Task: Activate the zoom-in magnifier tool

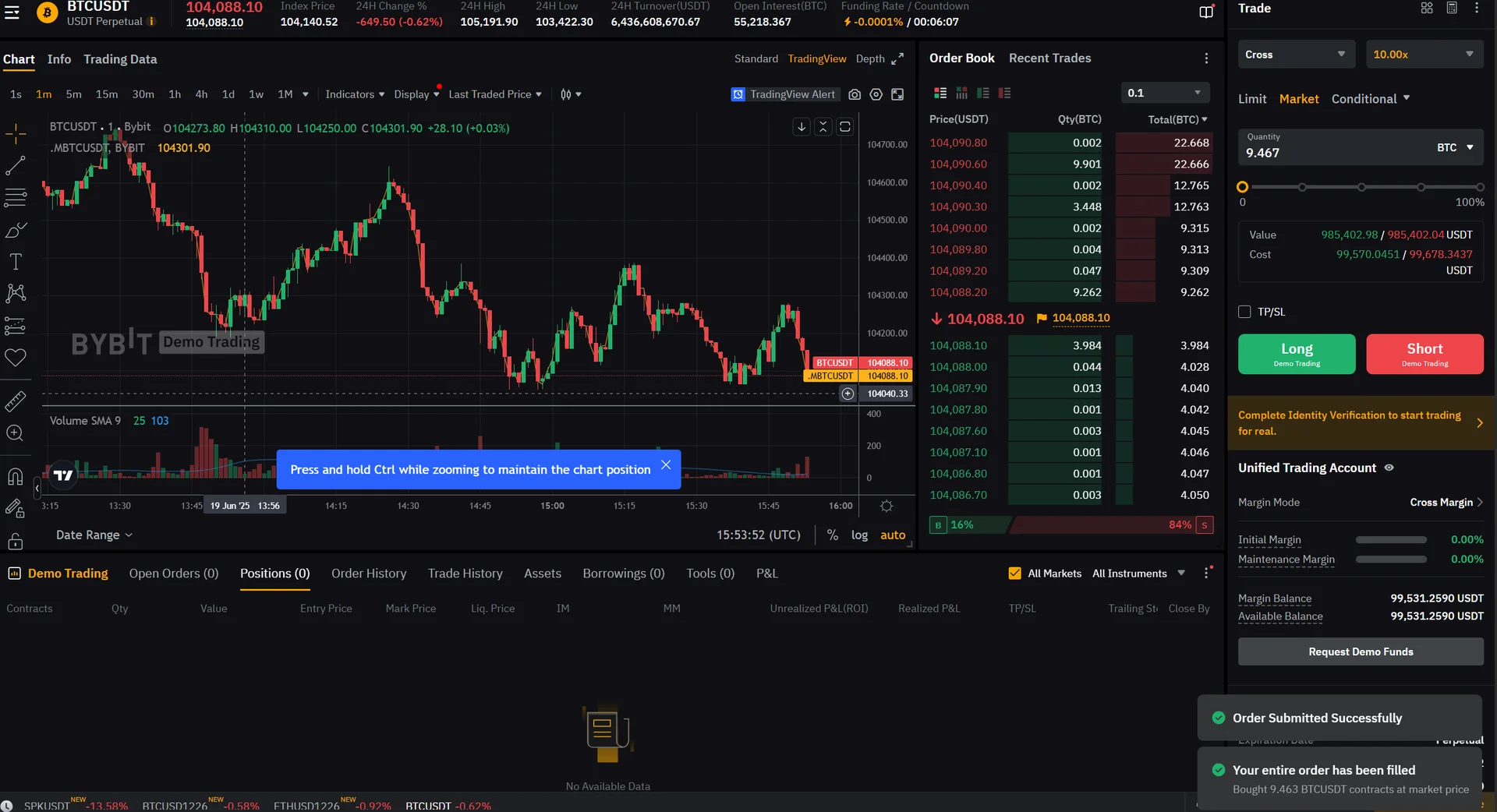Action: [16, 433]
